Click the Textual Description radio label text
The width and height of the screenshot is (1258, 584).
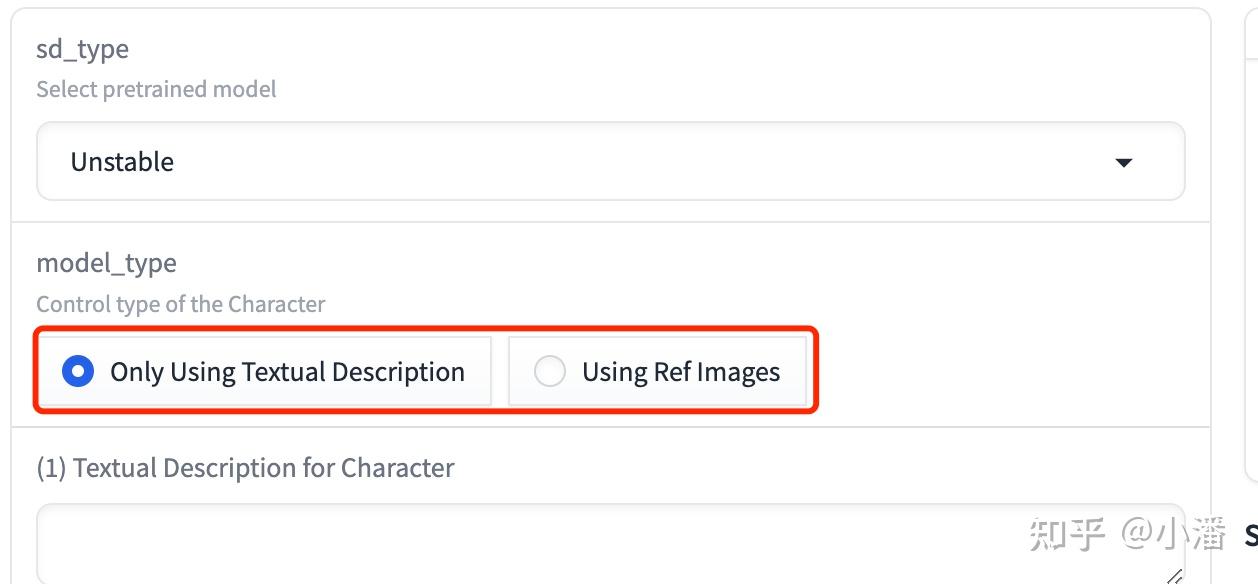tap(287, 372)
